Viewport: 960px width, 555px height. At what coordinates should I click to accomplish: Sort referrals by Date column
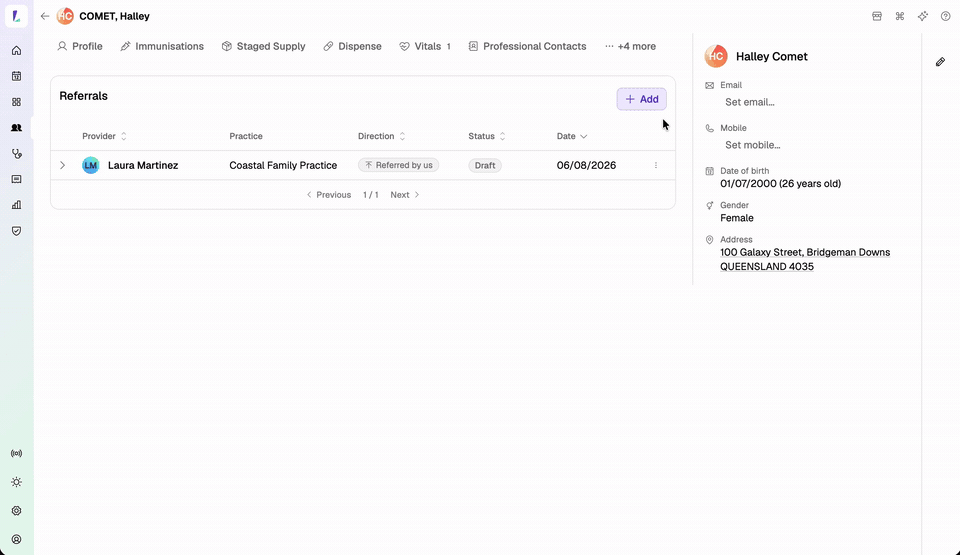[x=572, y=136]
